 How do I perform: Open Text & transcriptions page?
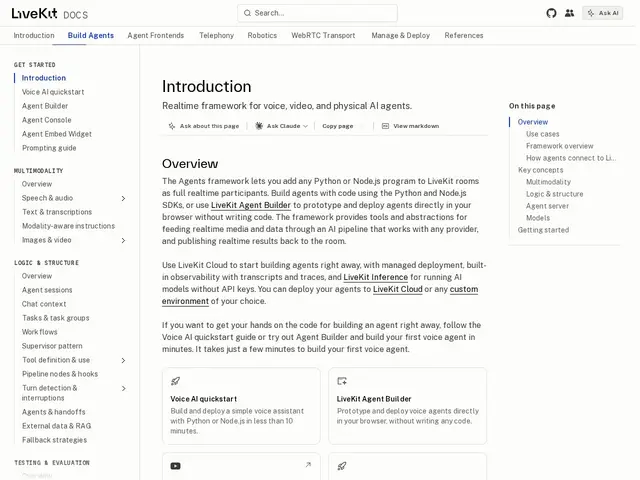pos(57,212)
